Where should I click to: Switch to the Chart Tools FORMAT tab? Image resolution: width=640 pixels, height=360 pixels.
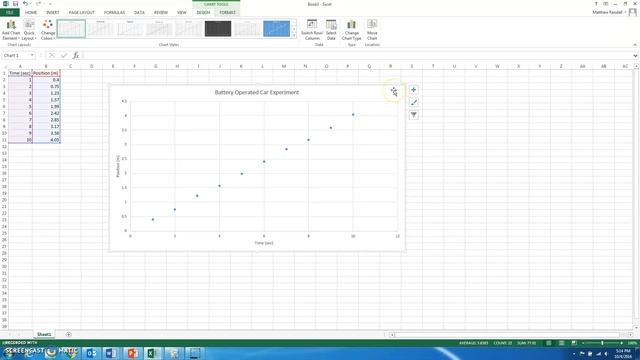point(227,13)
